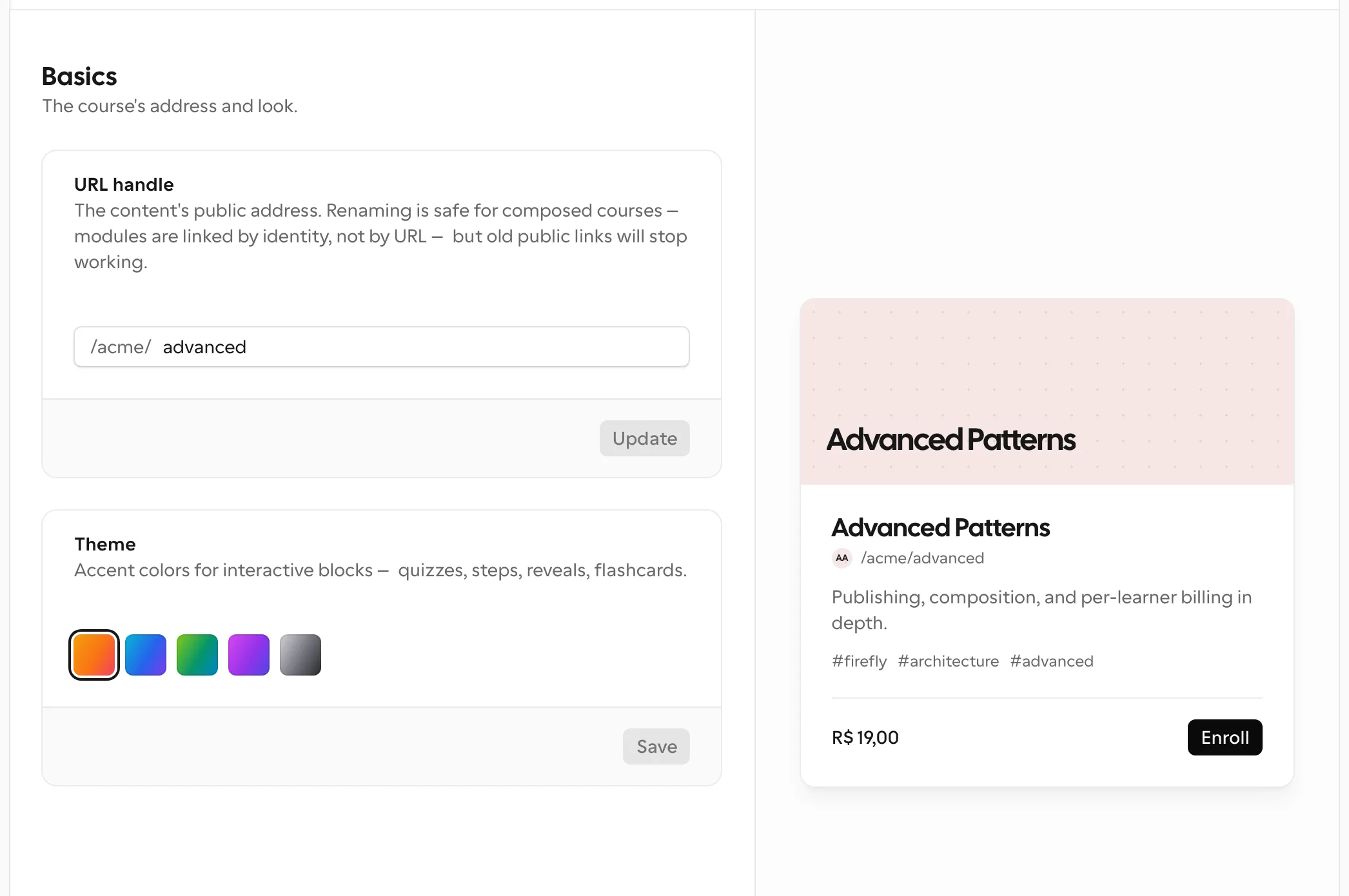Click the Theme label

[x=105, y=545]
